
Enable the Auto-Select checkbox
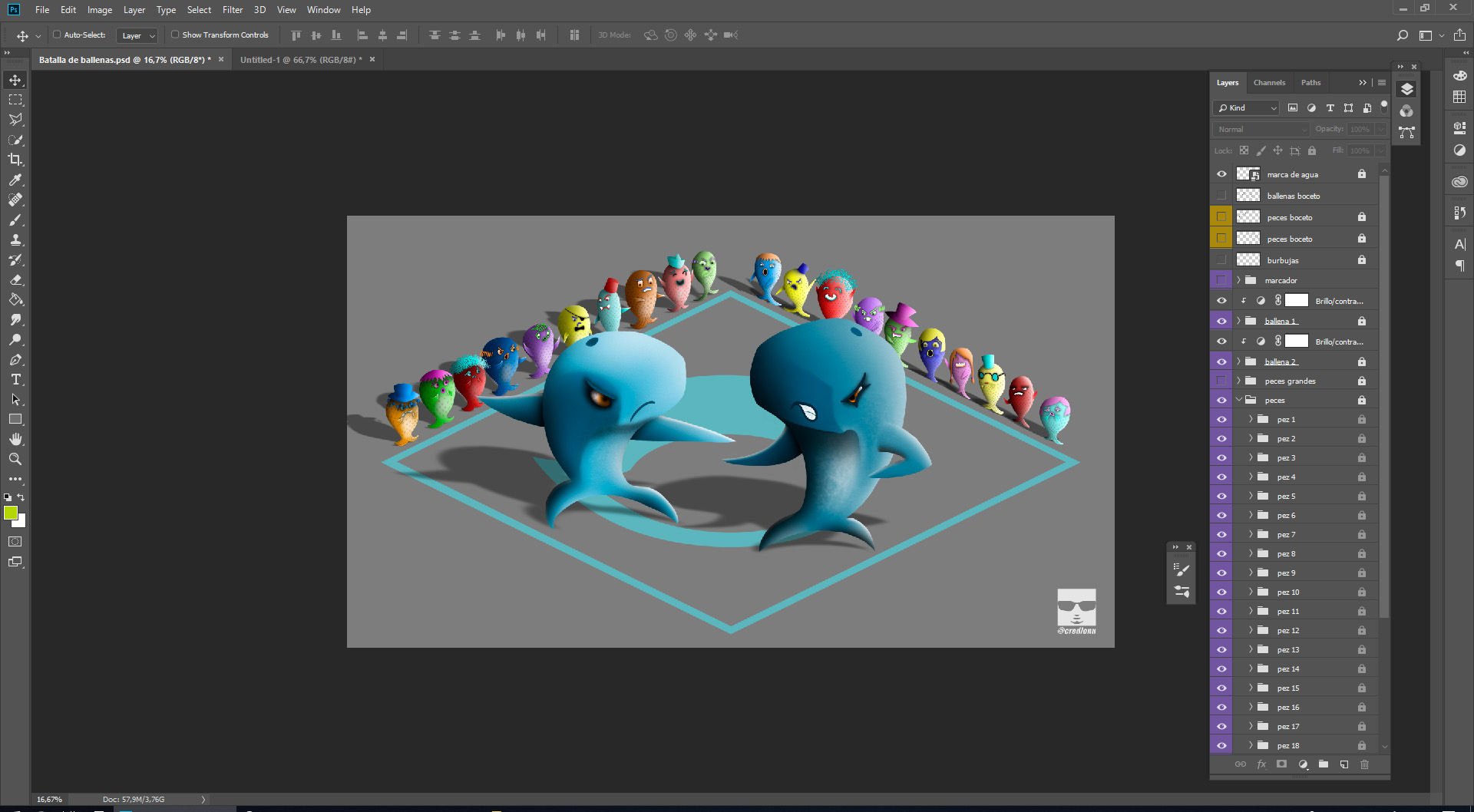coord(57,35)
